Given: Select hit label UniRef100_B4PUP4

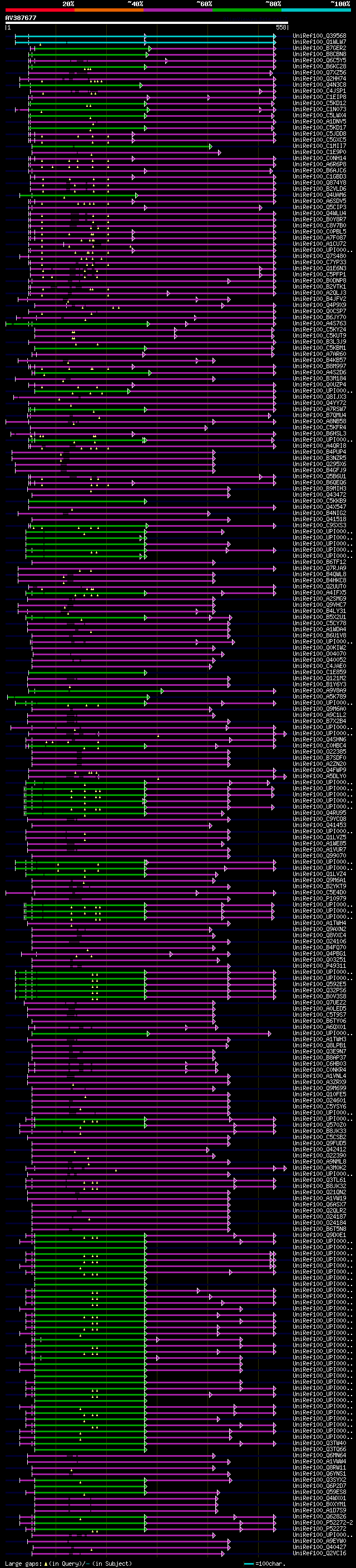Looking at the screenshot, I should [319, 452].
